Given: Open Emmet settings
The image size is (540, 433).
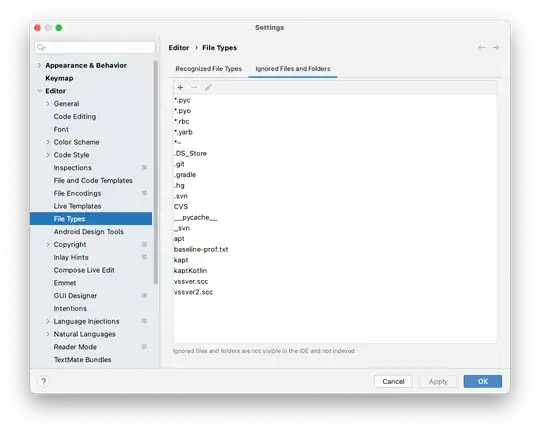Looking at the screenshot, I should pyautogui.click(x=65, y=283).
